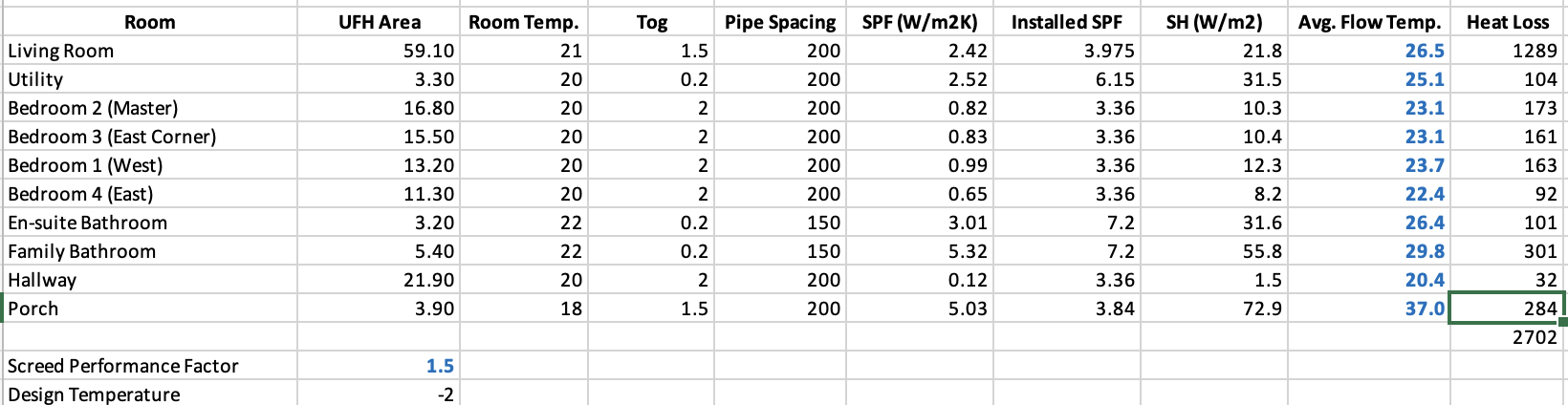Viewport: 1568px width, 405px height.
Task: Click the 'Avg. Flow Temp.' header cell
Action: click(x=1369, y=22)
